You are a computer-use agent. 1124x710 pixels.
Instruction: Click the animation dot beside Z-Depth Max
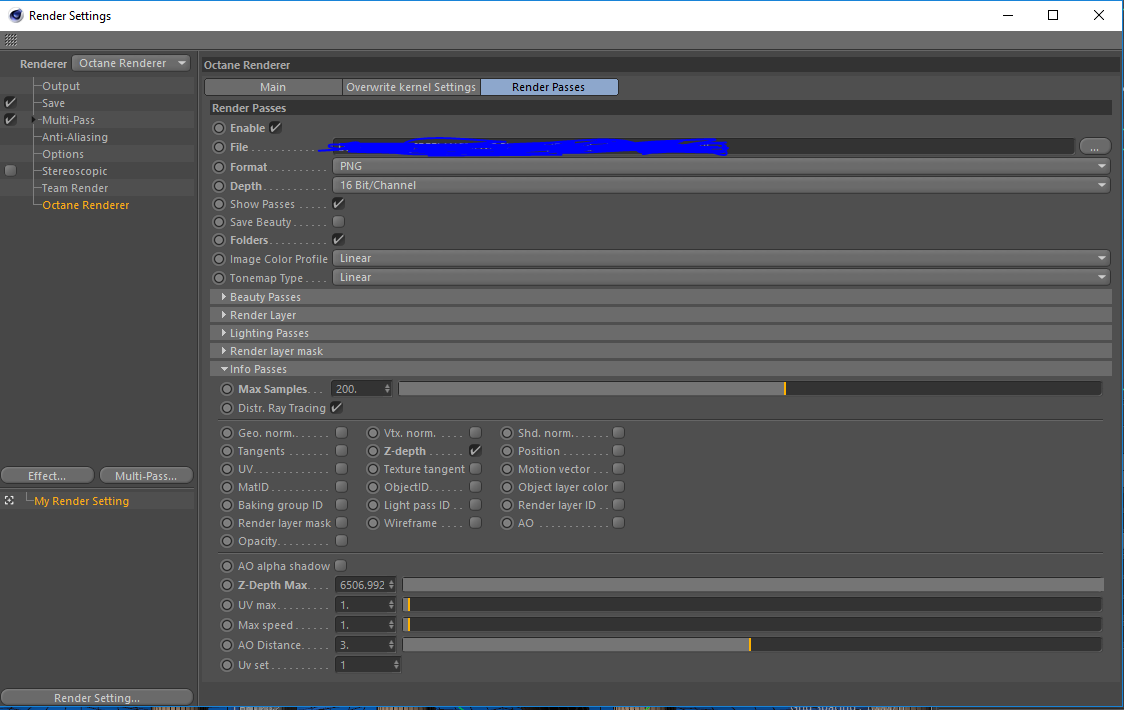pyautogui.click(x=227, y=585)
